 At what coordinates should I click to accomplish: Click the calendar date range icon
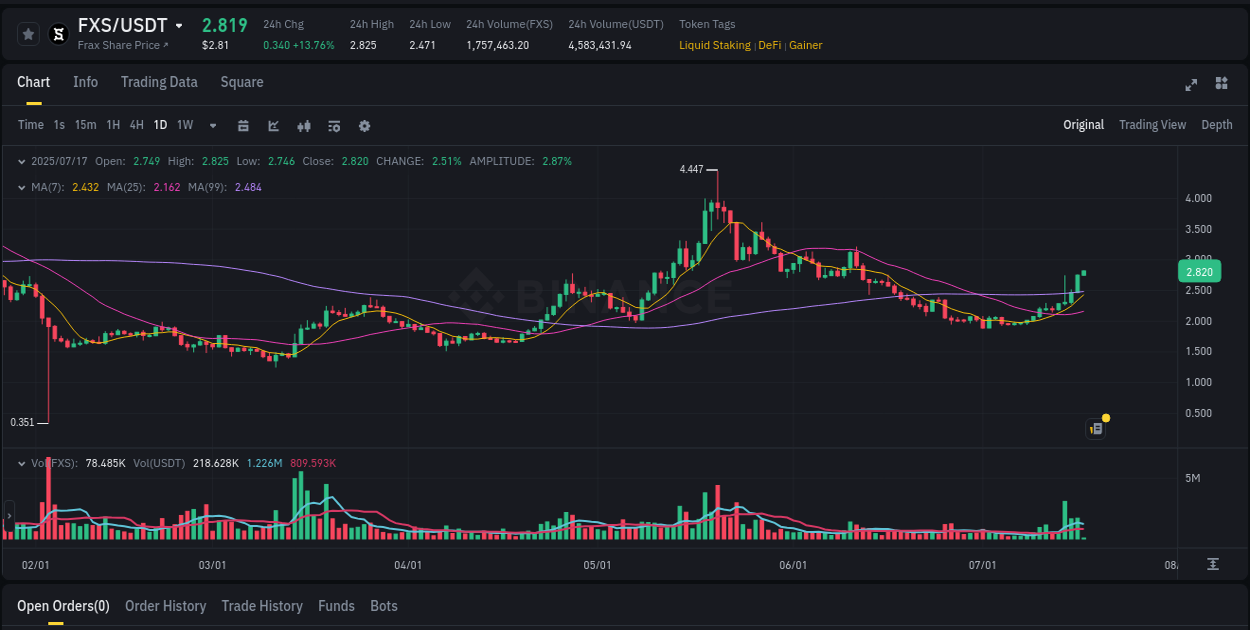pyautogui.click(x=243, y=126)
